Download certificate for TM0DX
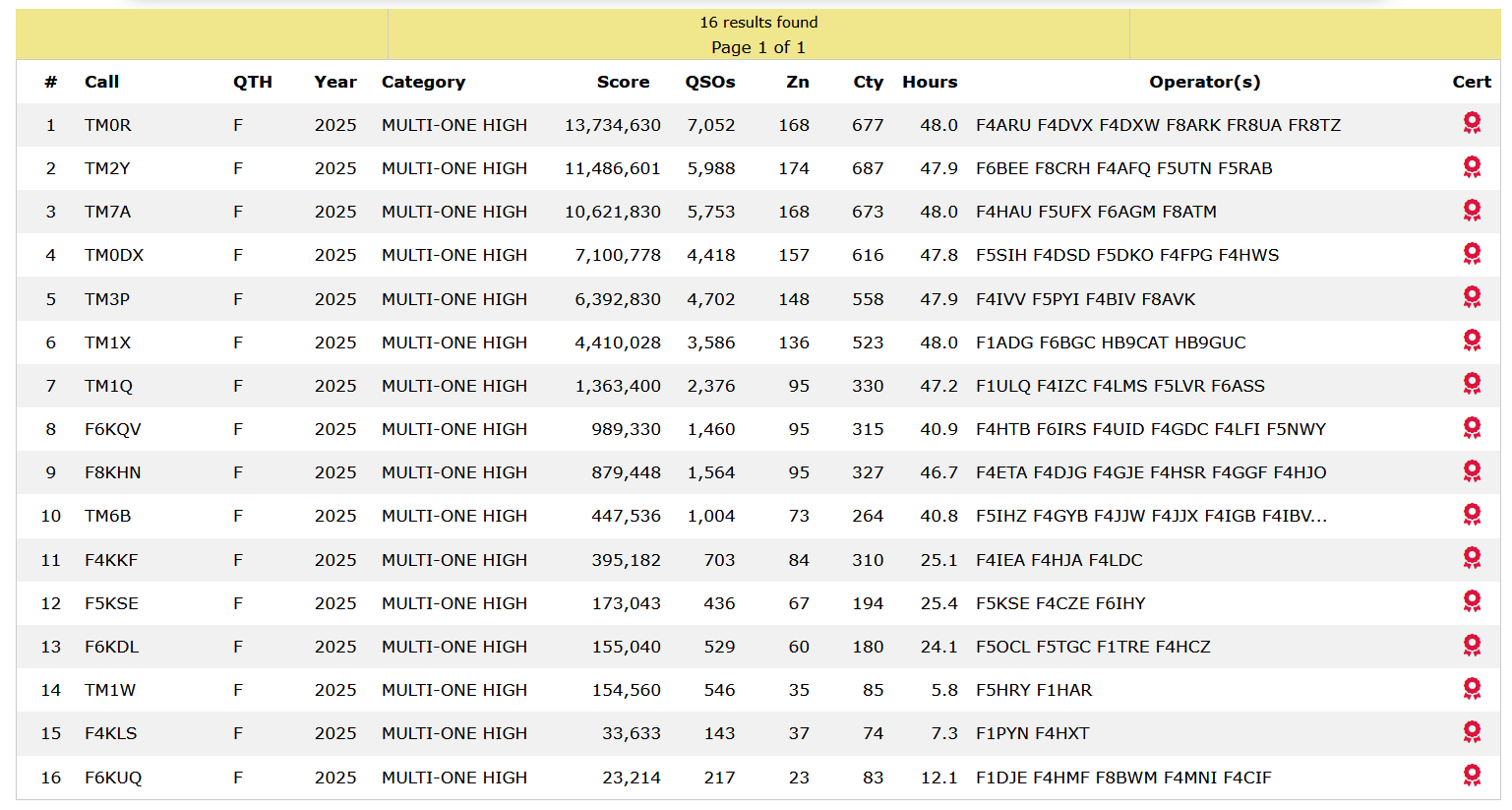The image size is (1512, 810). pyautogui.click(x=1472, y=254)
